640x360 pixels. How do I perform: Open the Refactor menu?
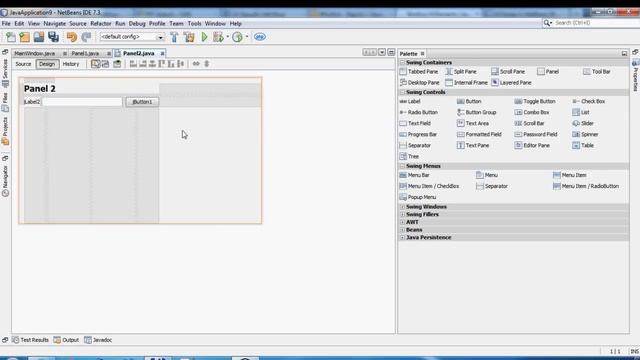click(101, 24)
